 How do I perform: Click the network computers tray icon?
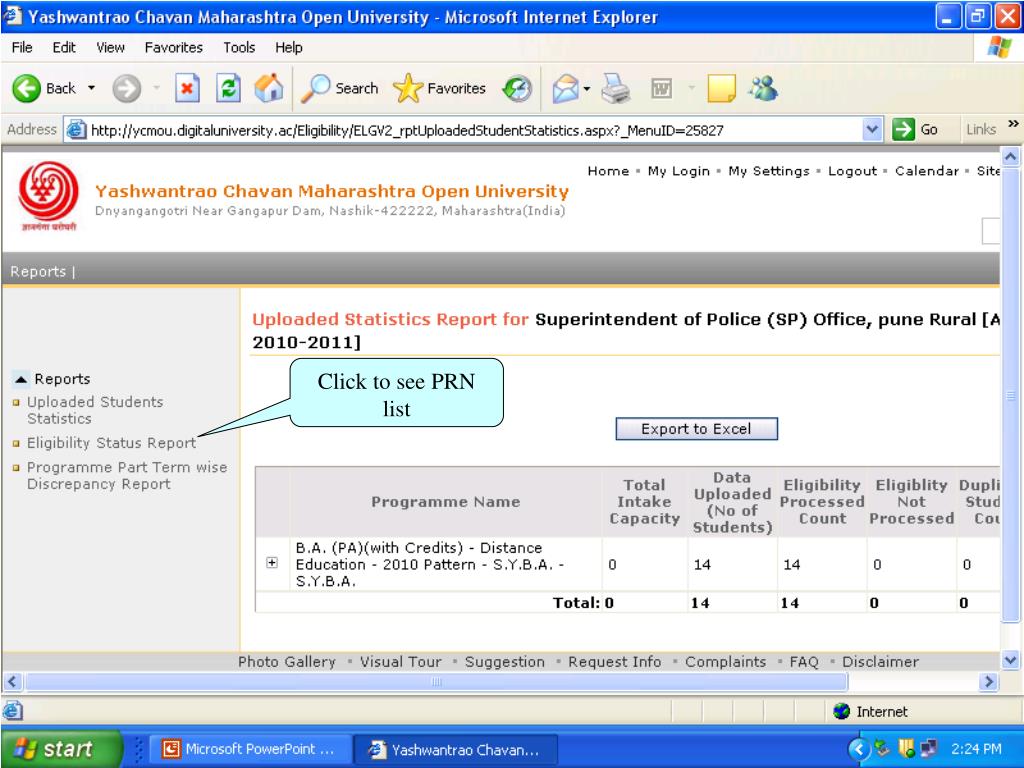[928, 748]
